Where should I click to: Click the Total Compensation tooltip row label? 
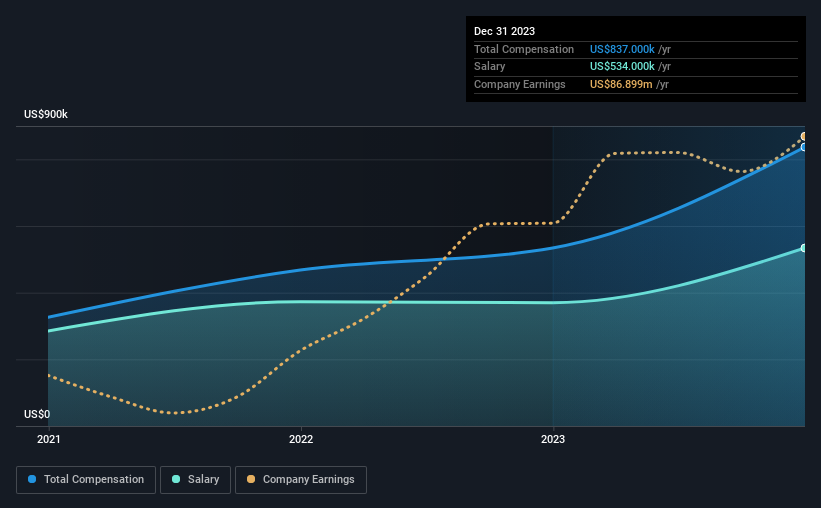pos(524,49)
